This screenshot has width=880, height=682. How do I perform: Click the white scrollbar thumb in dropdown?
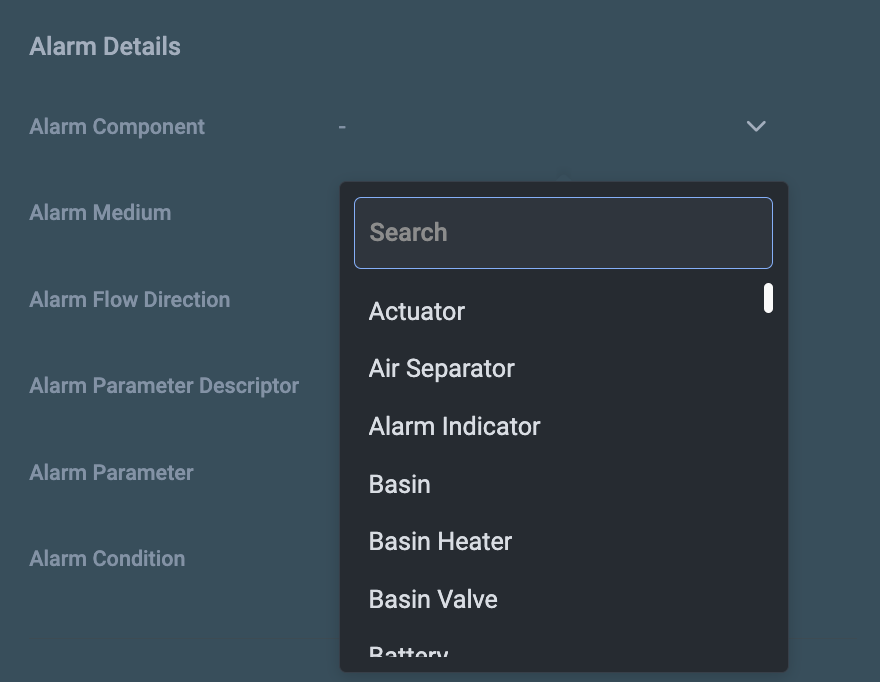768,298
